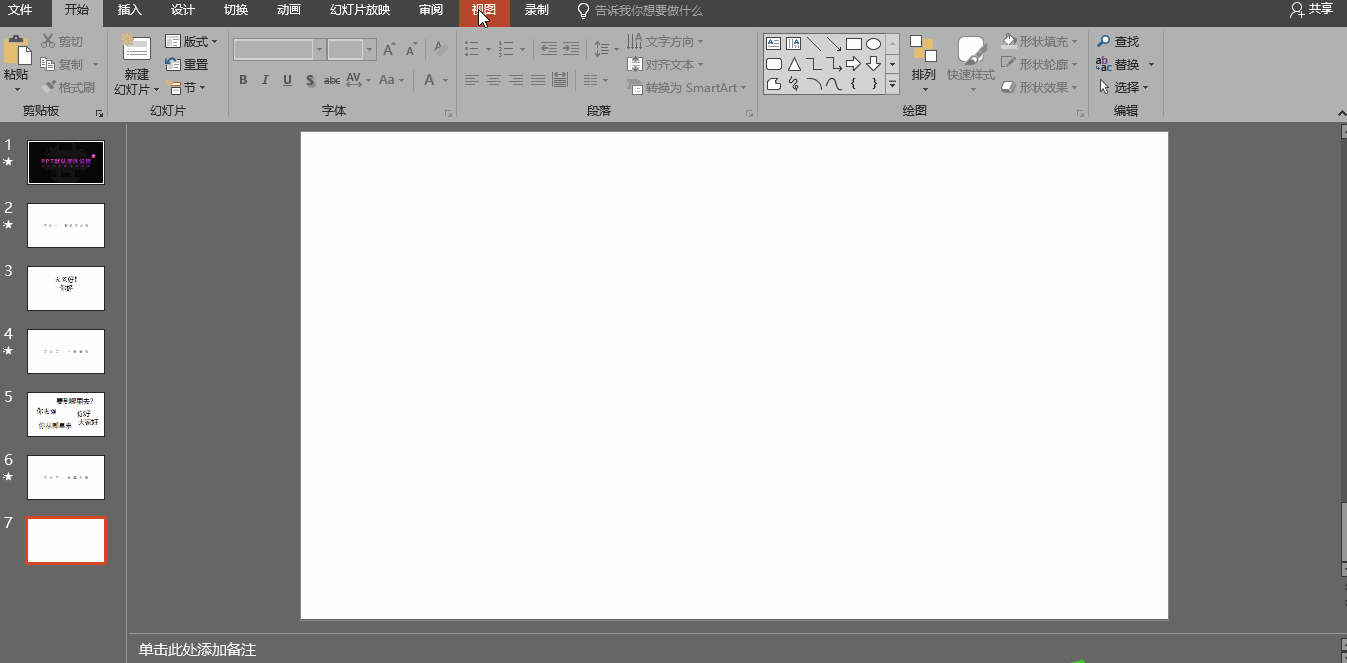Open the Change Case (Aa) dropdown
Image resolution: width=1347 pixels, height=663 pixels.
pos(392,80)
